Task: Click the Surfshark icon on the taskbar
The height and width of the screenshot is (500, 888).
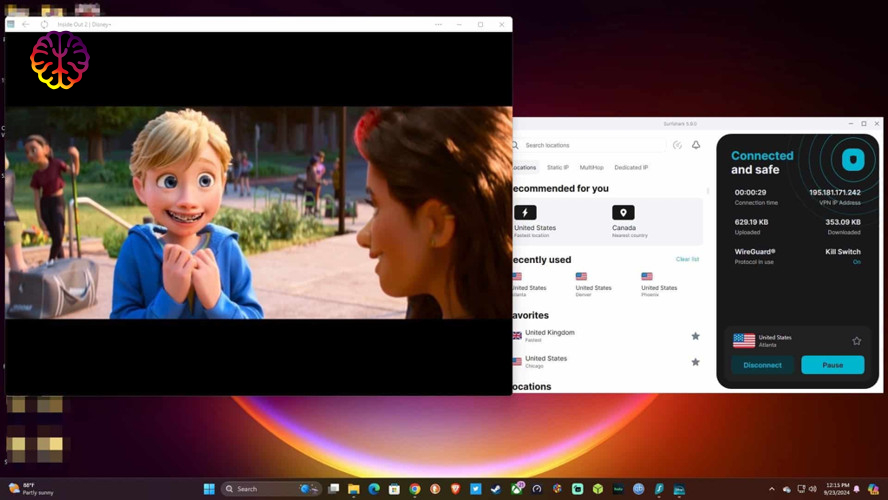Action: tap(659, 489)
